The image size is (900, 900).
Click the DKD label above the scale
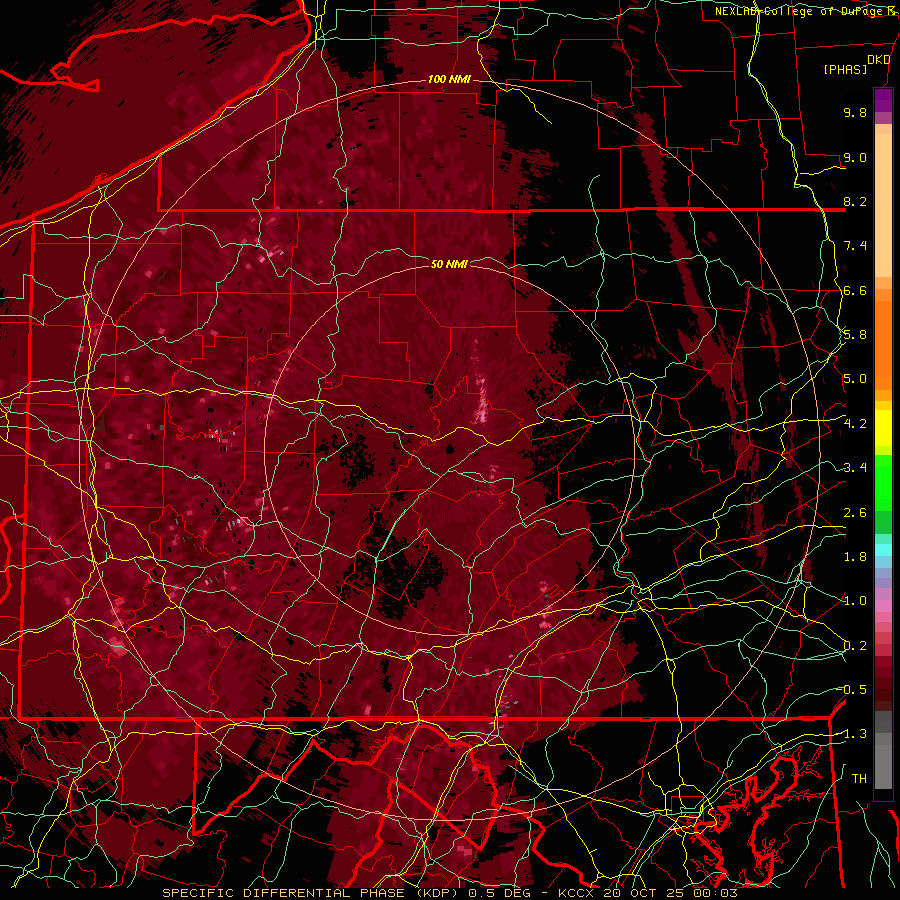879,60
